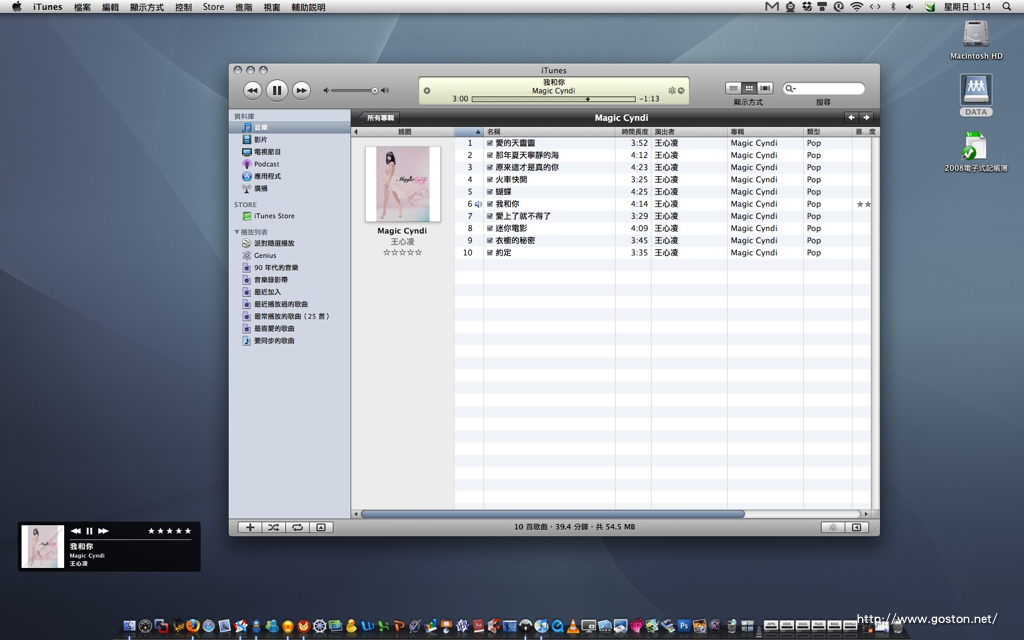Go back to 所有專輯 (all albums)

379,118
